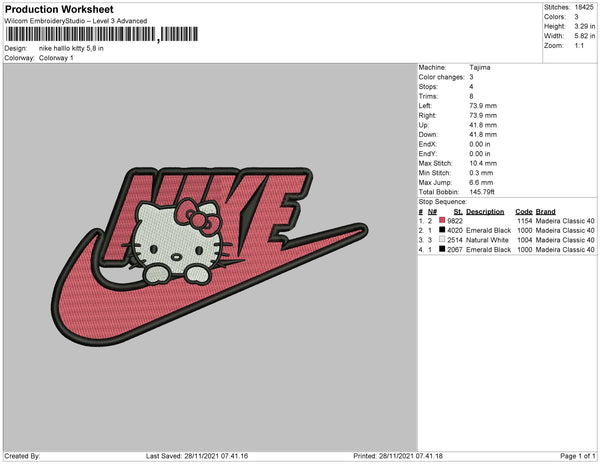Click the "Production Worksheet" title

(59, 9)
